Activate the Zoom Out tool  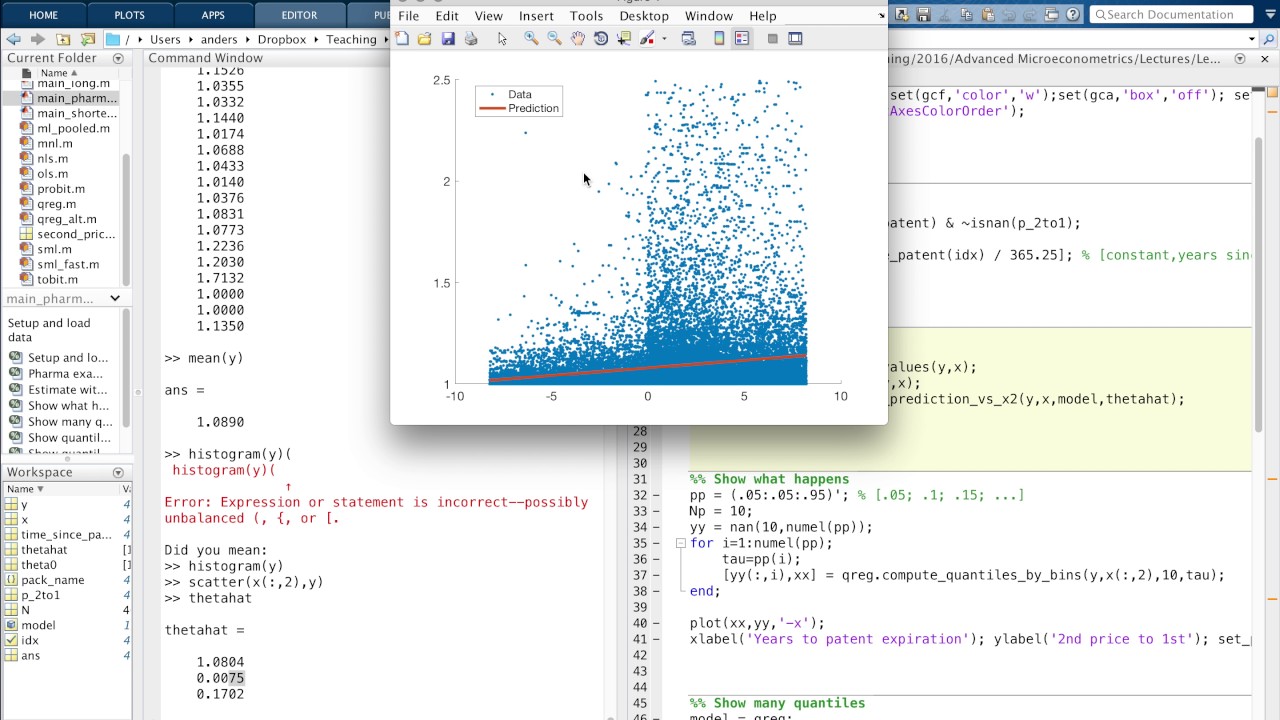click(x=554, y=38)
